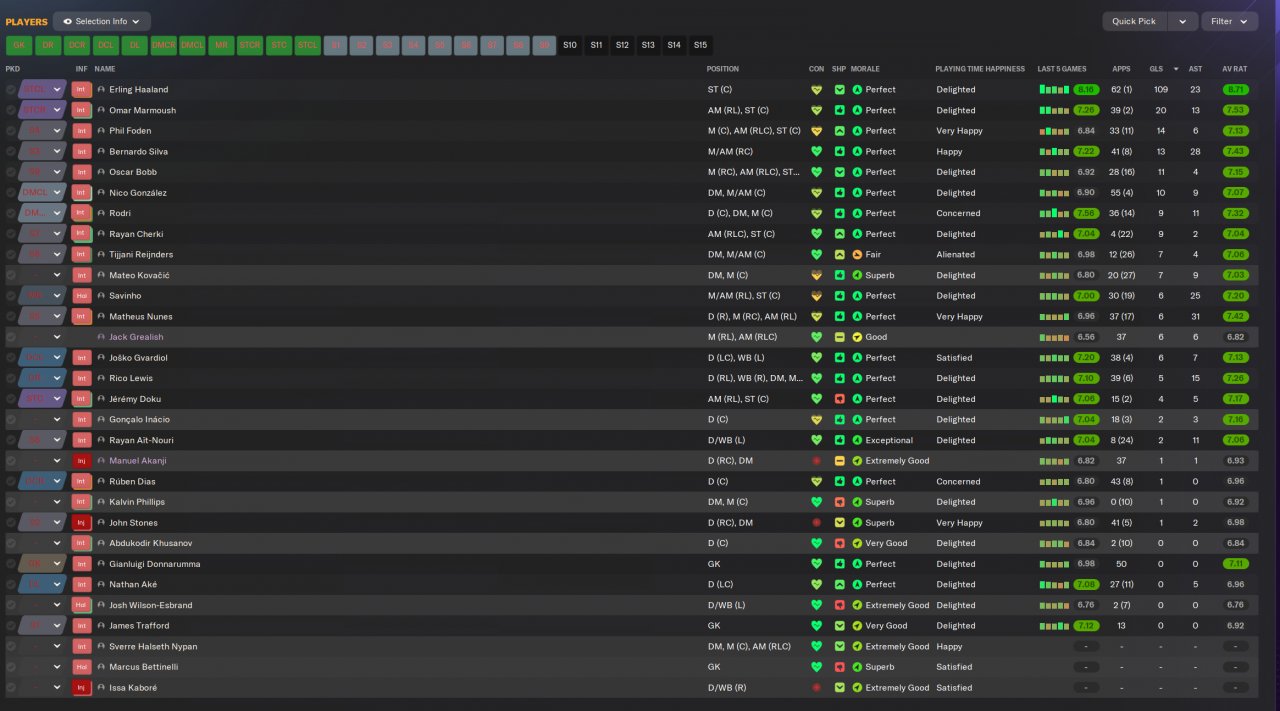The image size is (1280, 711).
Task: Click Donnarumma's 7.11 average rating pill
Action: tap(1234, 564)
